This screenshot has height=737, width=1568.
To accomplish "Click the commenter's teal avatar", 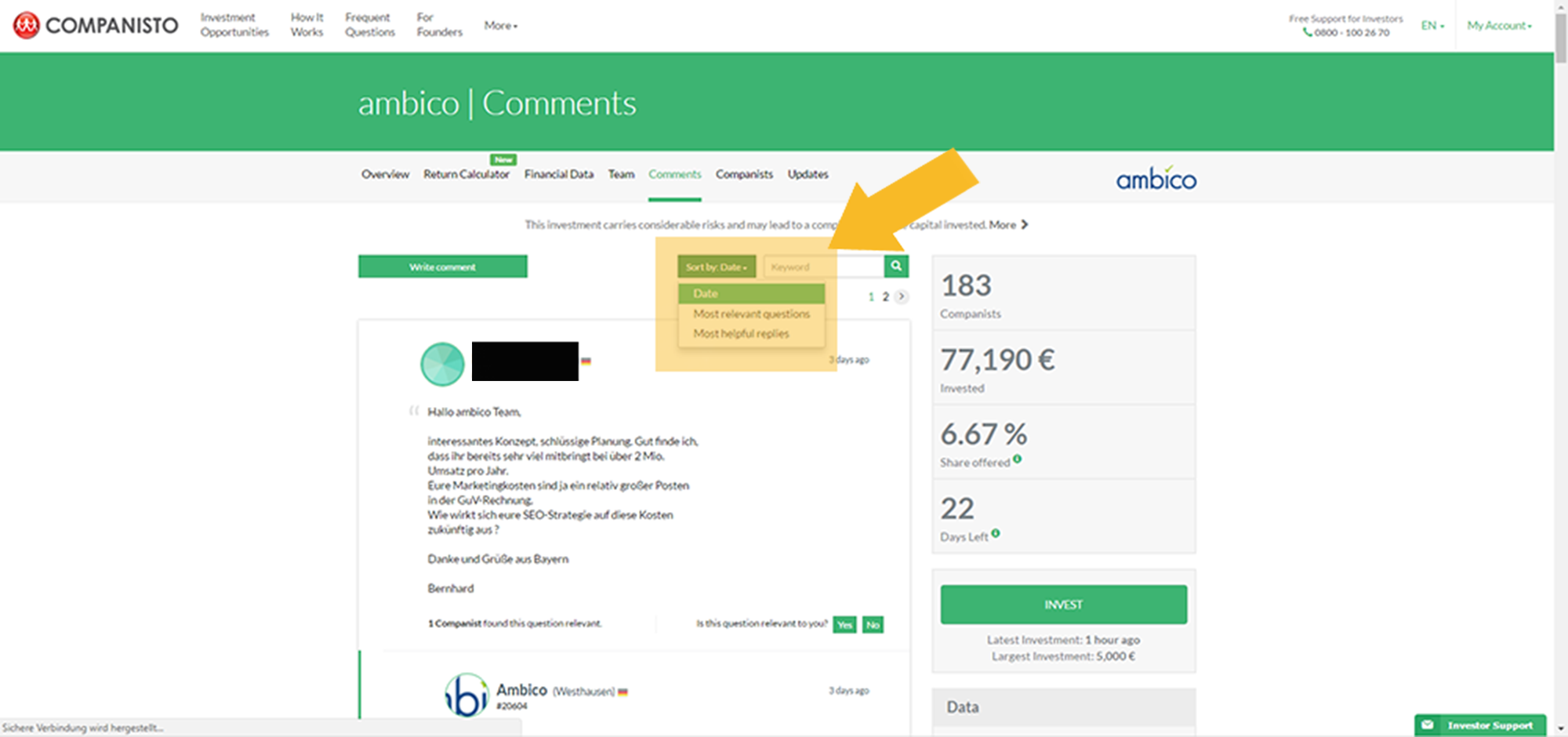I will (x=442, y=364).
